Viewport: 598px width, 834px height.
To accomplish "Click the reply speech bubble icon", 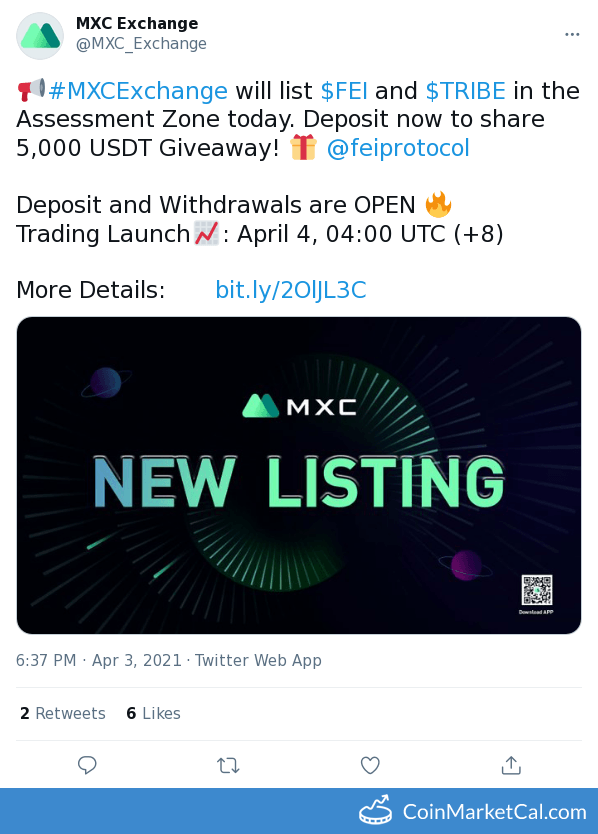I will coord(87,765).
